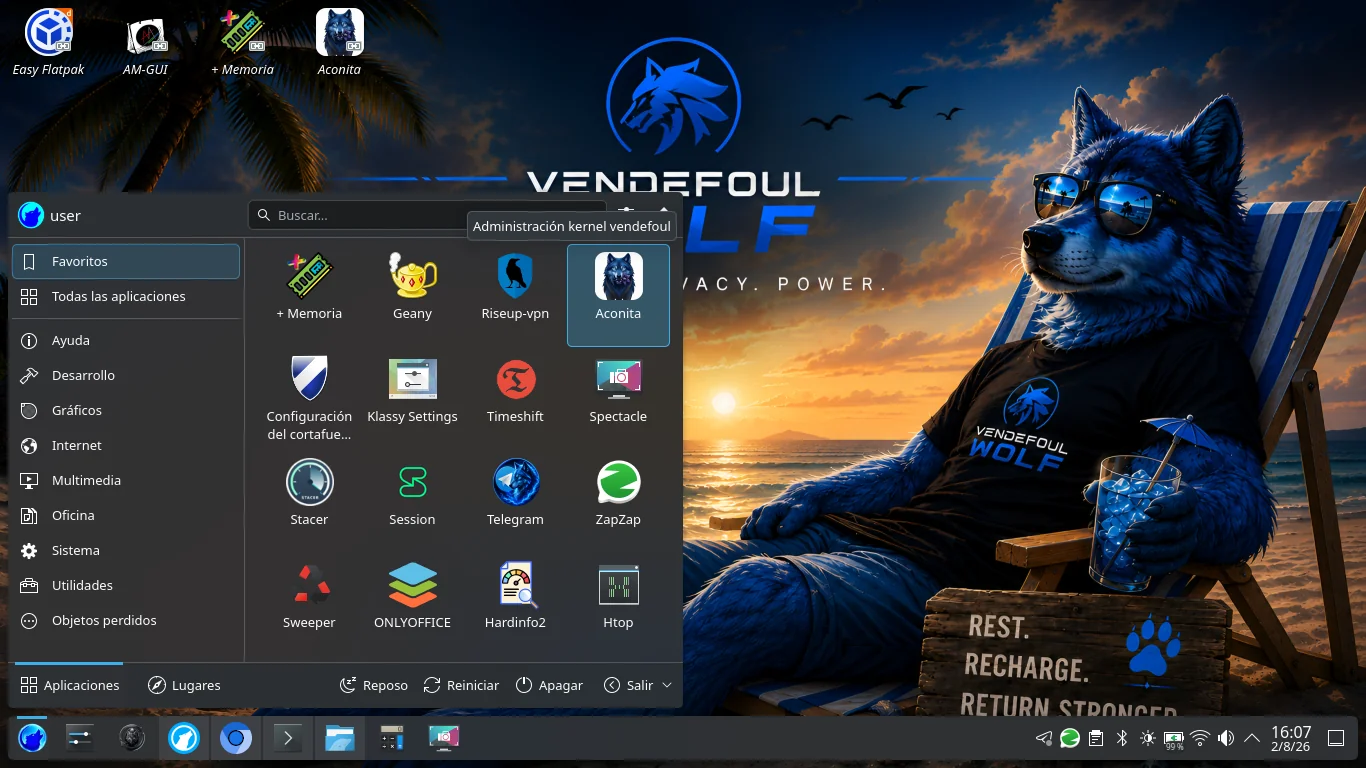
Task: Click the wolf application launcher in the taskbar
Action: coord(32,739)
